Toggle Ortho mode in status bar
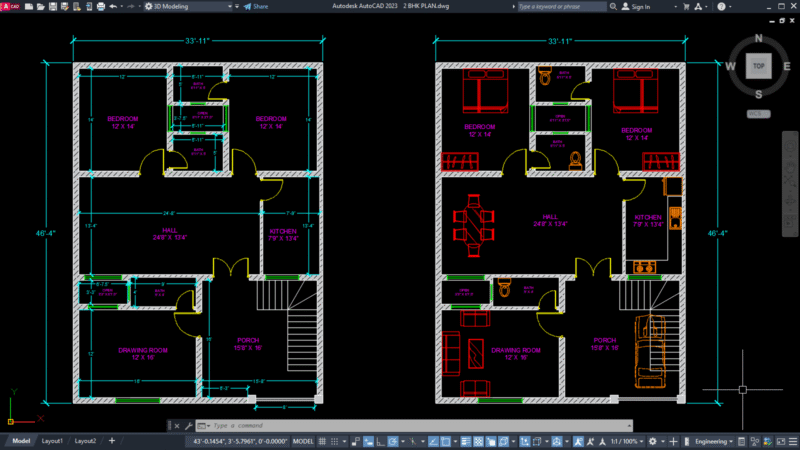This screenshot has width=800, height=450. point(381,441)
